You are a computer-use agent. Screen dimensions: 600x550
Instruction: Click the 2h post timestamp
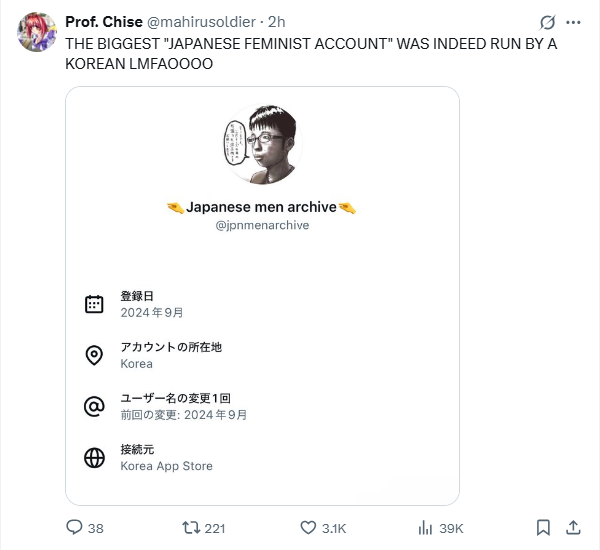coord(276,22)
